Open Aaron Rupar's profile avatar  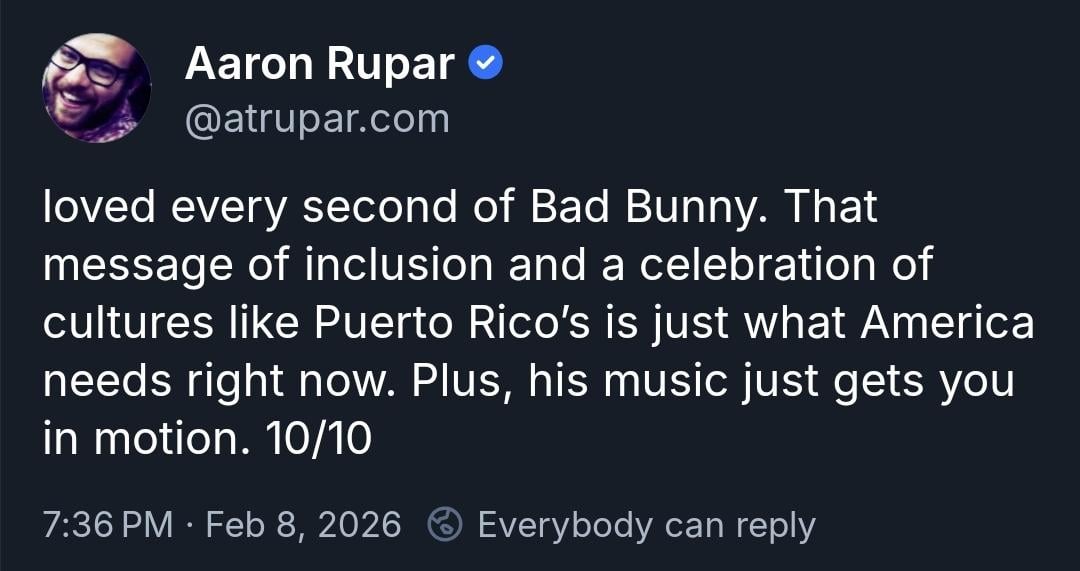(x=96, y=88)
